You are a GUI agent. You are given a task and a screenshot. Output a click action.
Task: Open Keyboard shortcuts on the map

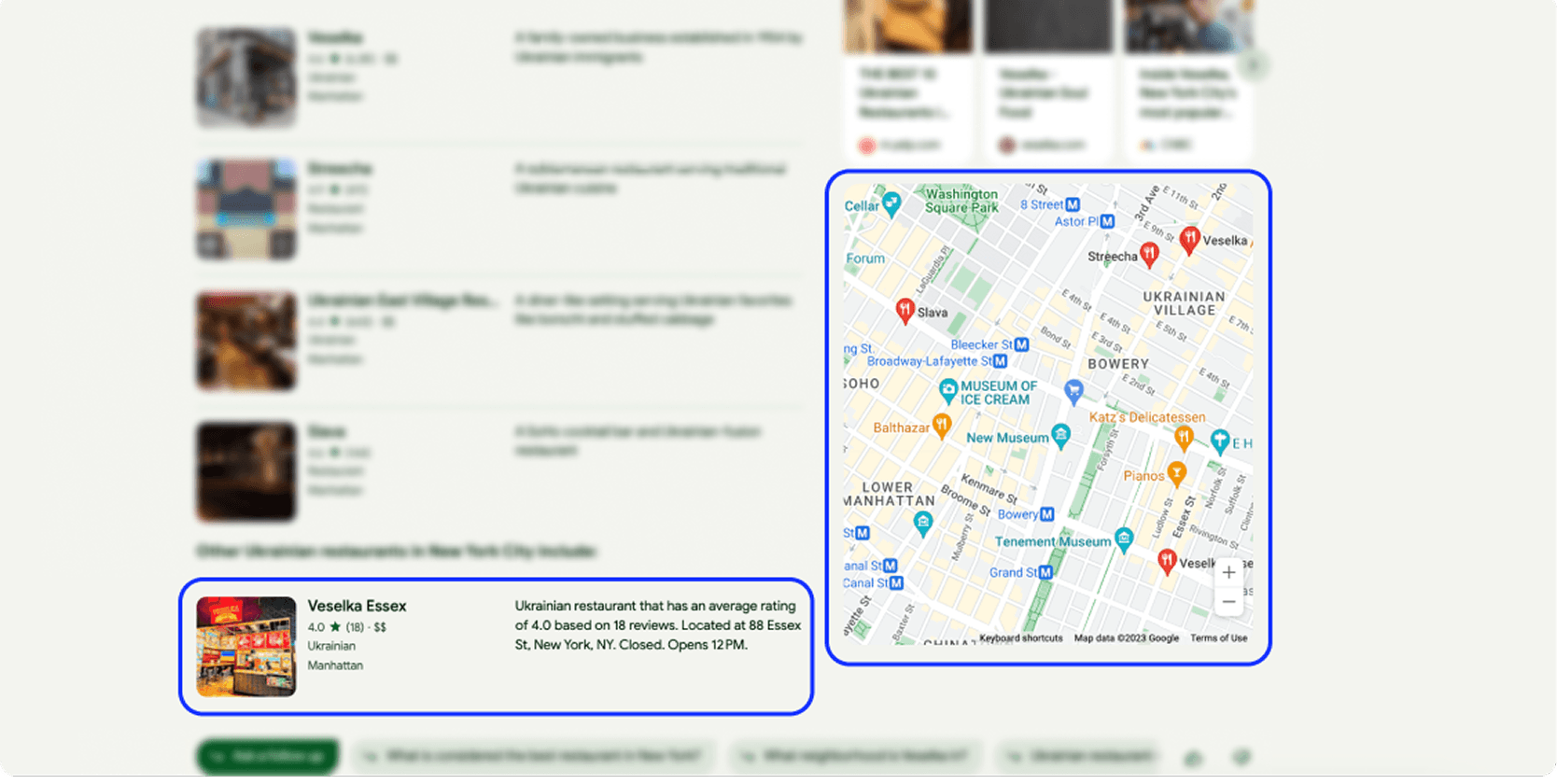1021,638
